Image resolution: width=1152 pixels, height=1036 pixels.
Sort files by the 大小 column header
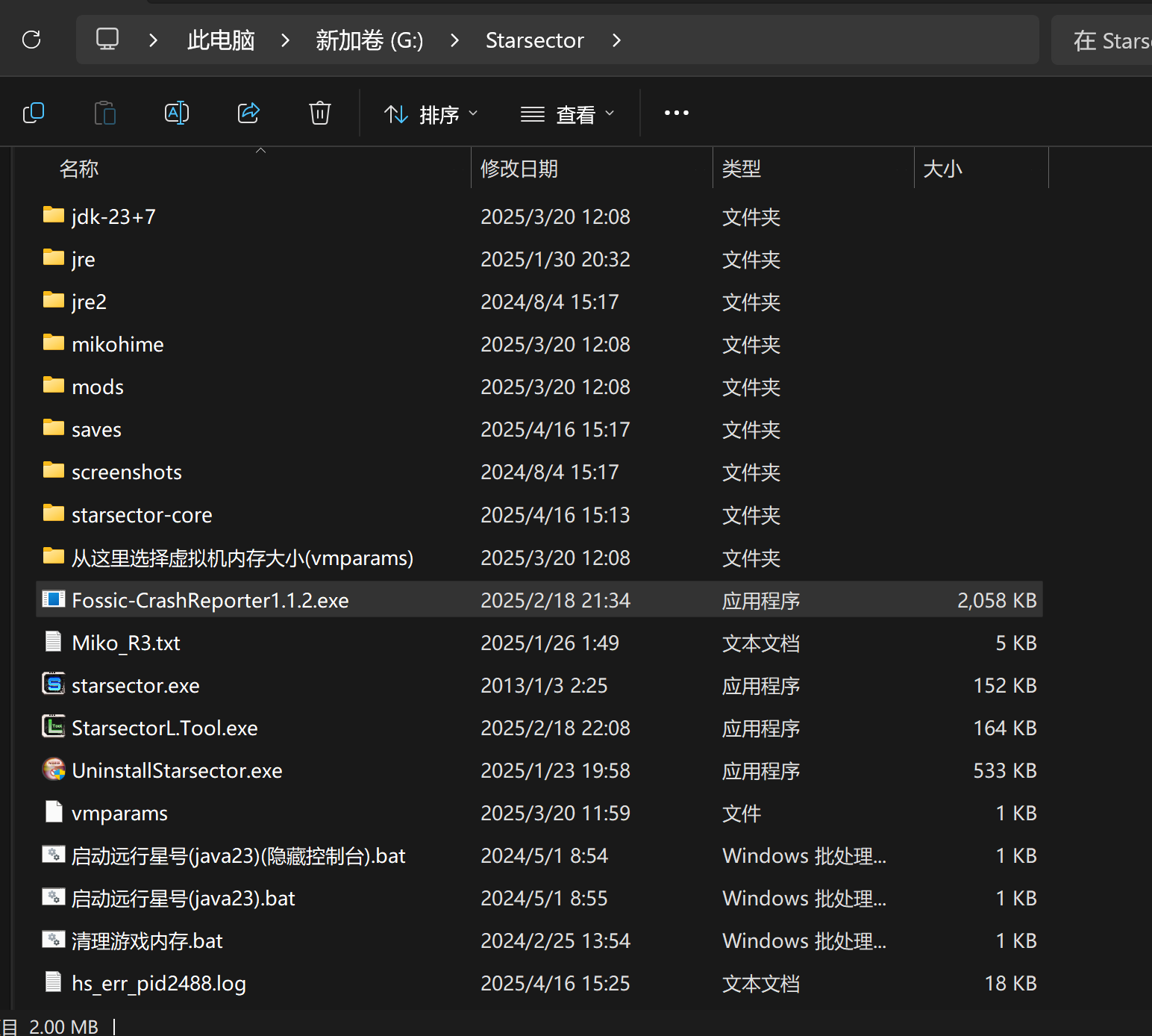click(942, 169)
